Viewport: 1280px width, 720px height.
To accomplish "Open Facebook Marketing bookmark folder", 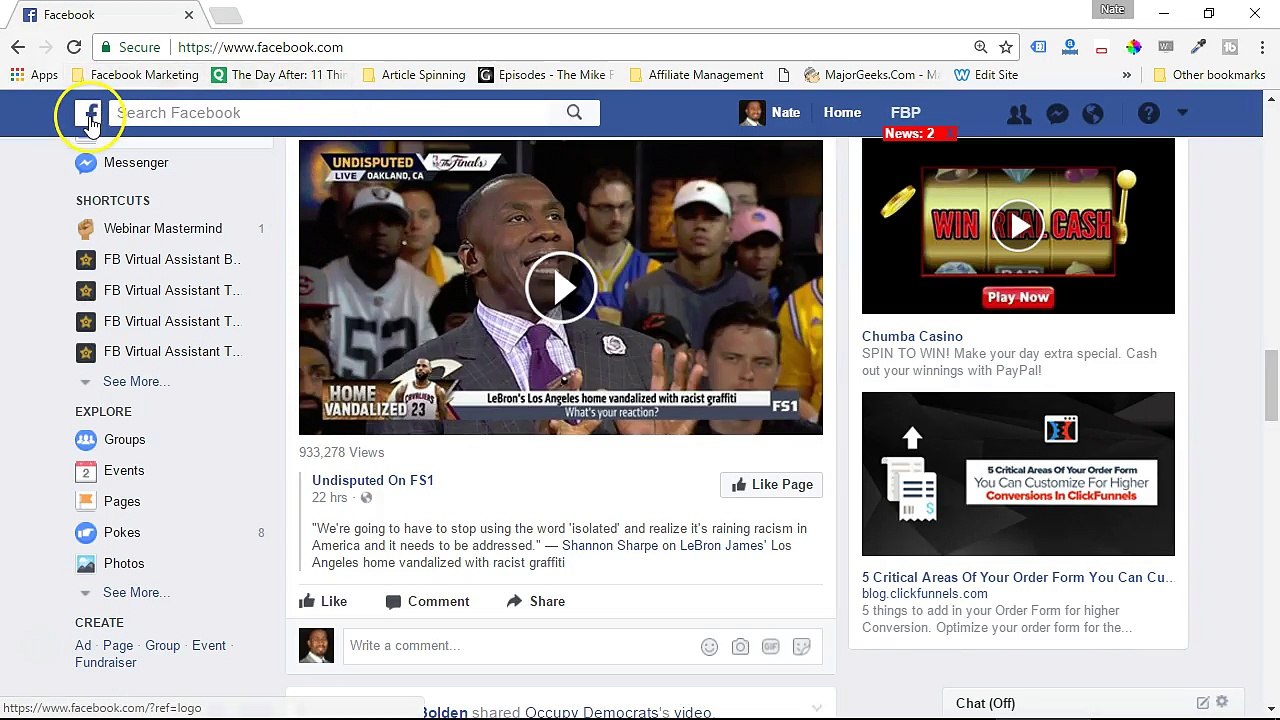I will [135, 75].
